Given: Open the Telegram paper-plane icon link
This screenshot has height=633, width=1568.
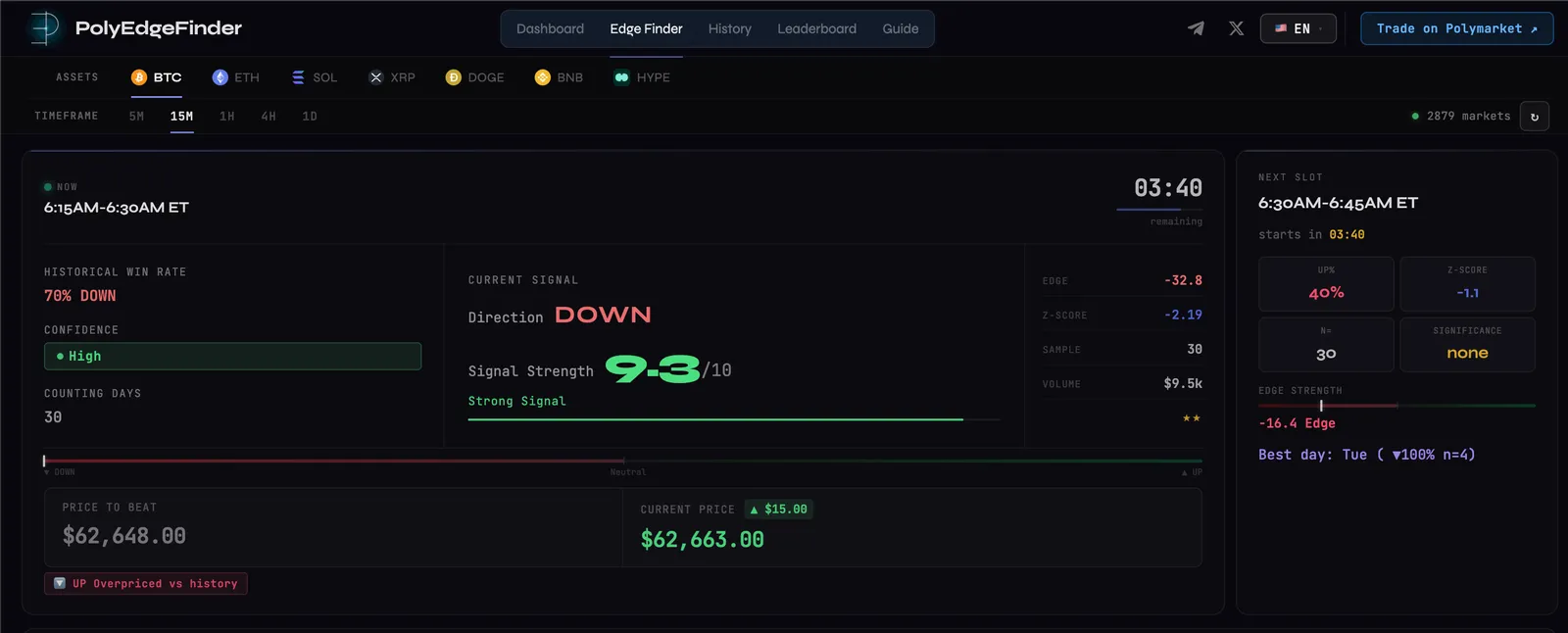Looking at the screenshot, I should (1196, 28).
